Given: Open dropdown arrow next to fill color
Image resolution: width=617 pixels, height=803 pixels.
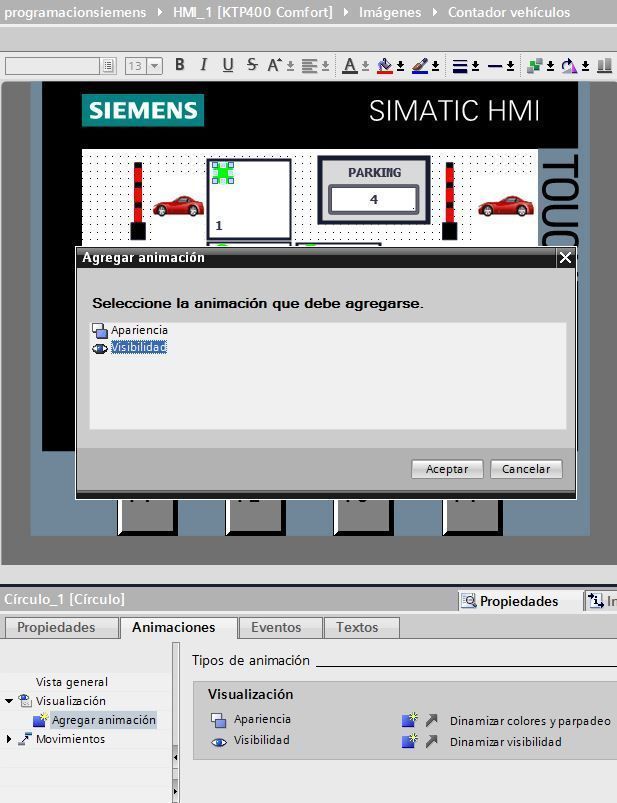Looking at the screenshot, I should point(400,66).
